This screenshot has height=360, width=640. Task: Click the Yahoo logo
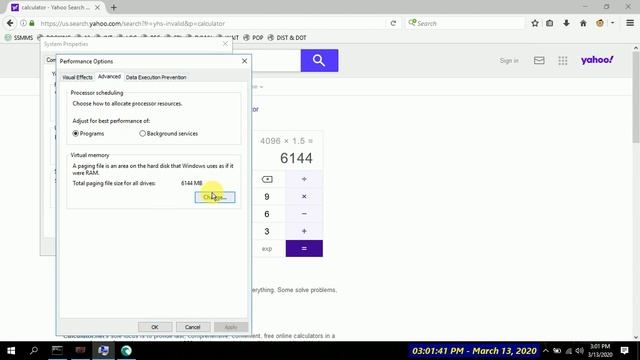click(597, 60)
